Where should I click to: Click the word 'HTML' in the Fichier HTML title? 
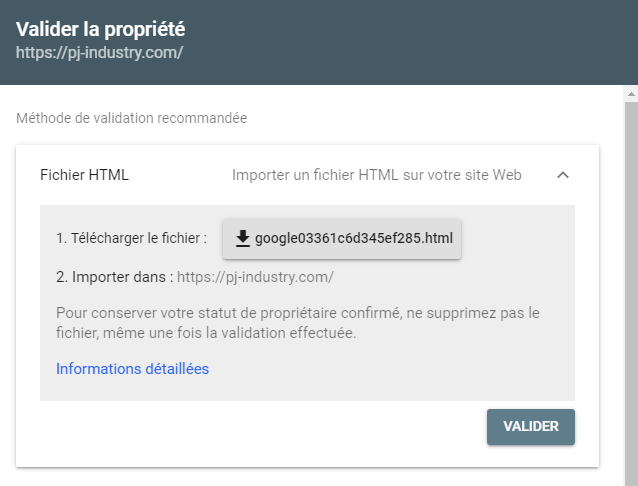(110, 175)
